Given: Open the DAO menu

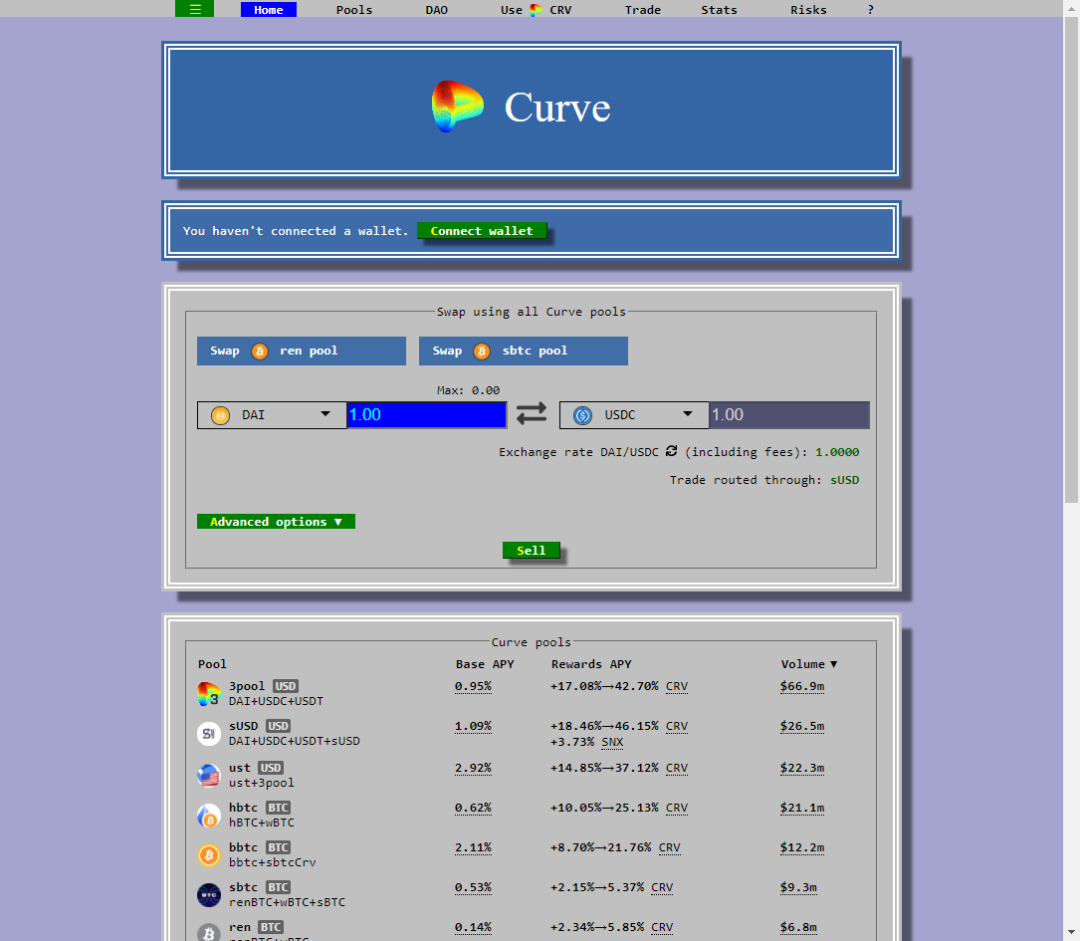Looking at the screenshot, I should pyautogui.click(x=437, y=10).
